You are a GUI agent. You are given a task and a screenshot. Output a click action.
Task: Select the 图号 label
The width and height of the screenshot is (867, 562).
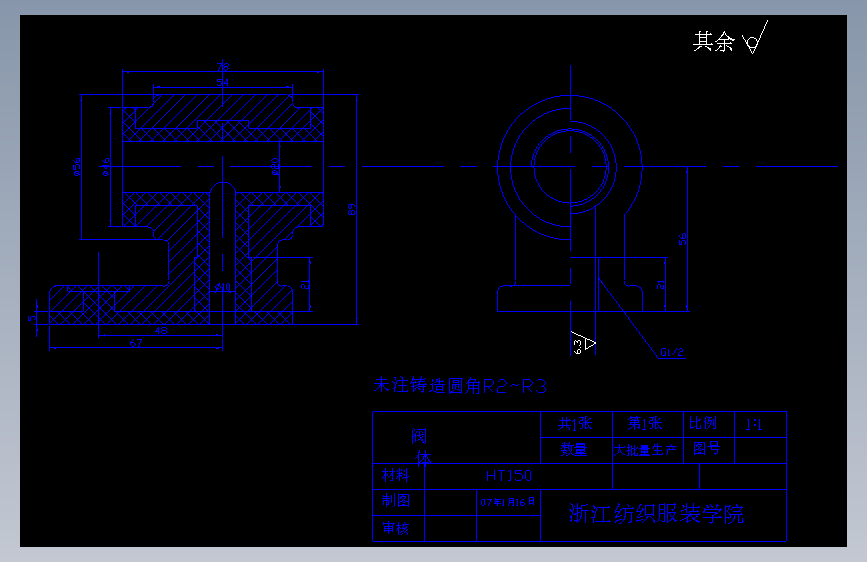[707, 448]
